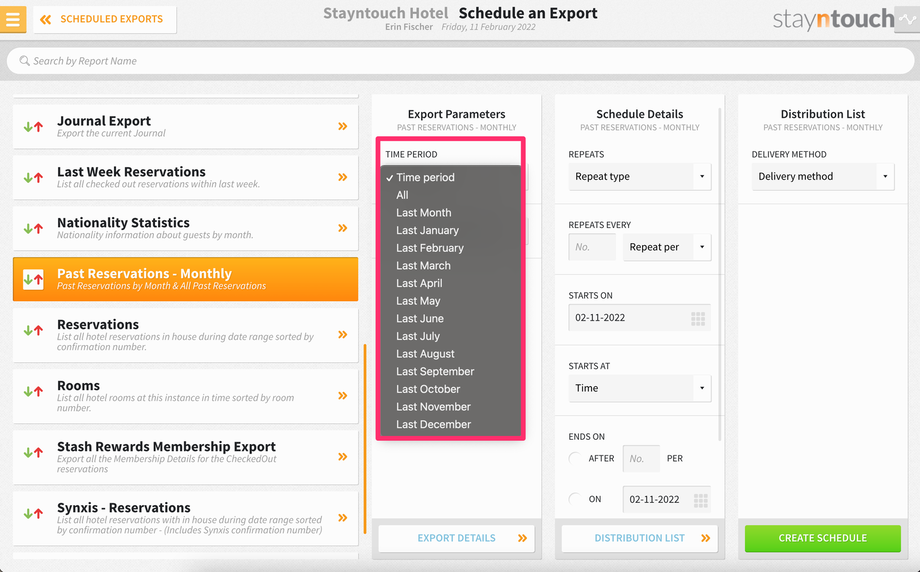Open Synxis - Reservations chevron
The height and width of the screenshot is (572, 920).
[x=343, y=517]
